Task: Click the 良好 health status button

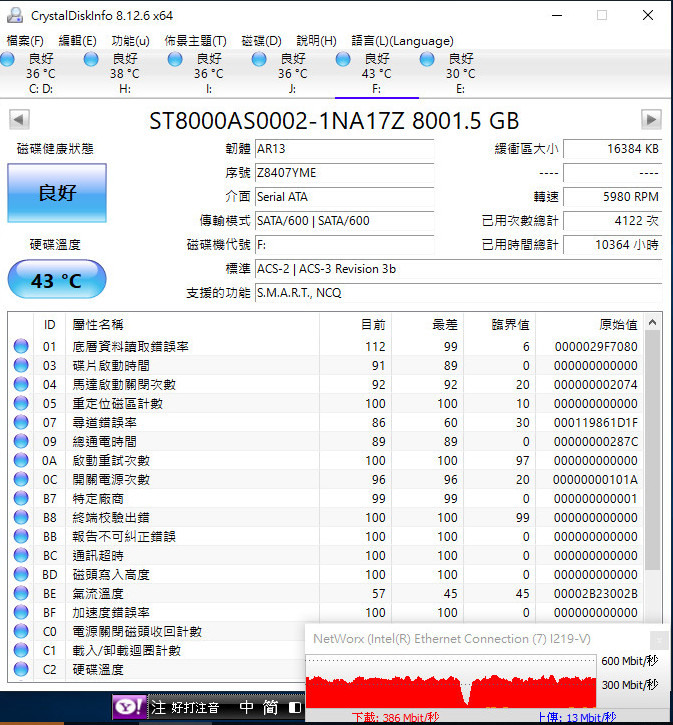Action: pos(57,193)
